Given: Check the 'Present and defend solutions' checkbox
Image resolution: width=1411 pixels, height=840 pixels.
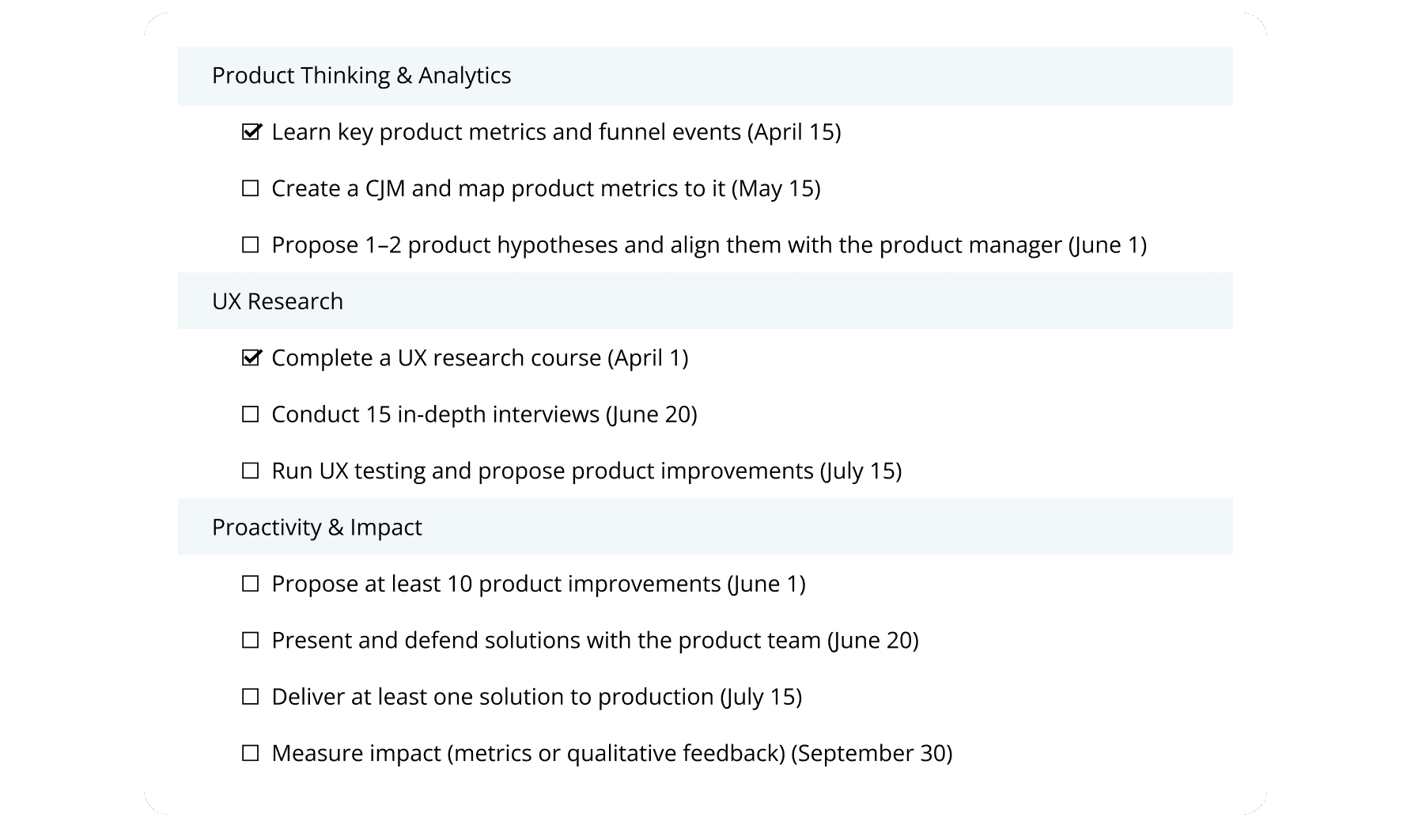Looking at the screenshot, I should [x=250, y=640].
